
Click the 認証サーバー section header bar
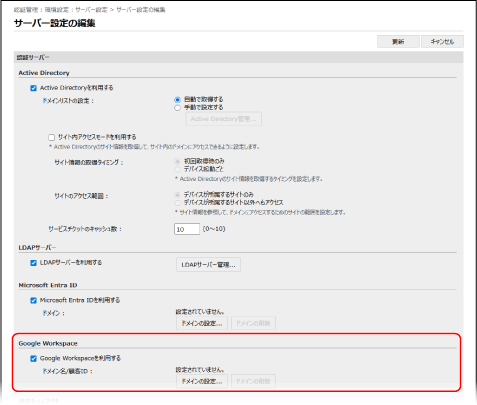238,57
